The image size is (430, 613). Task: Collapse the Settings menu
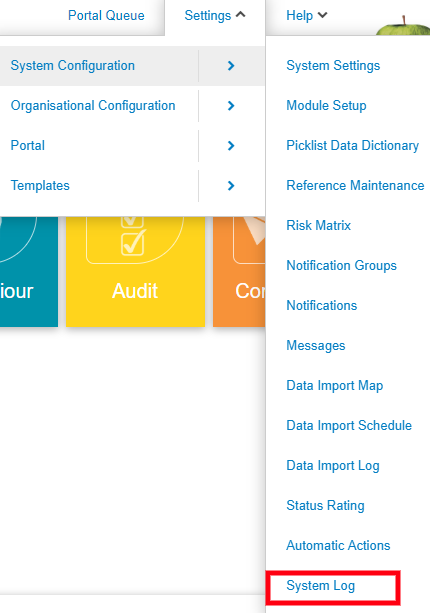pos(215,16)
